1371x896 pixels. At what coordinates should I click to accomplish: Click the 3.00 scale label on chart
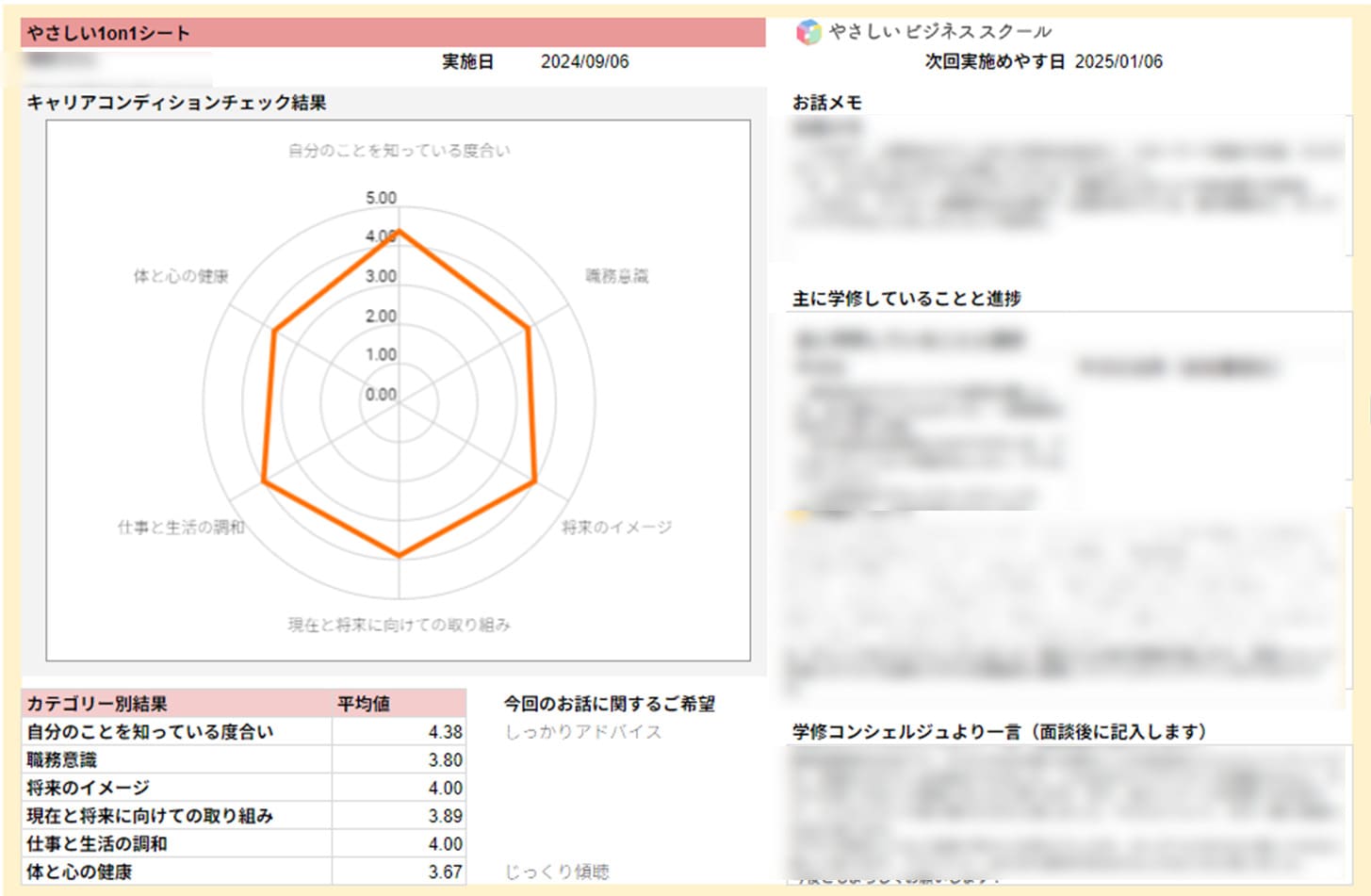click(x=381, y=277)
